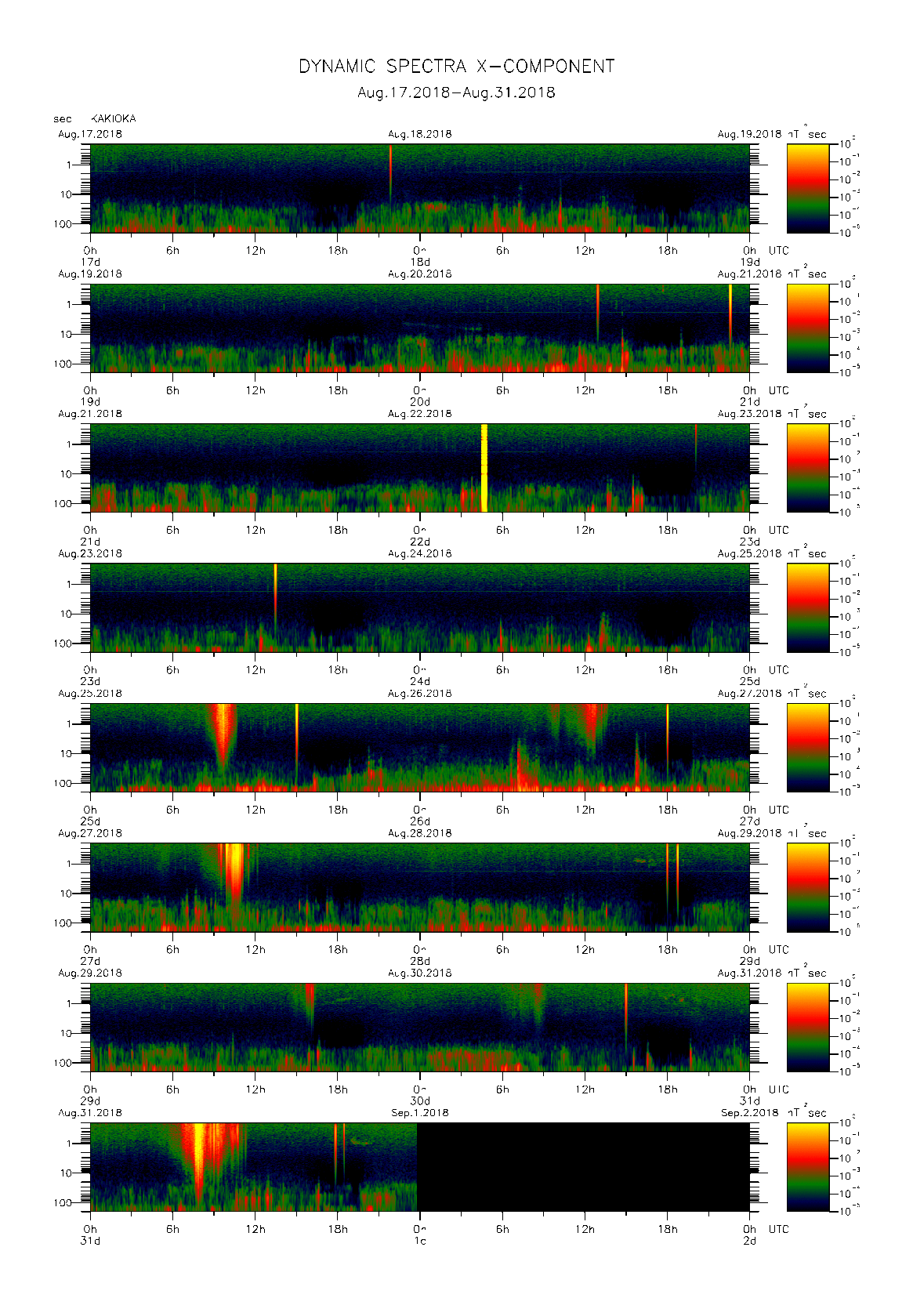Click the Aug.18.2018 date label
This screenshot has width=913, height=1316.
click(420, 134)
